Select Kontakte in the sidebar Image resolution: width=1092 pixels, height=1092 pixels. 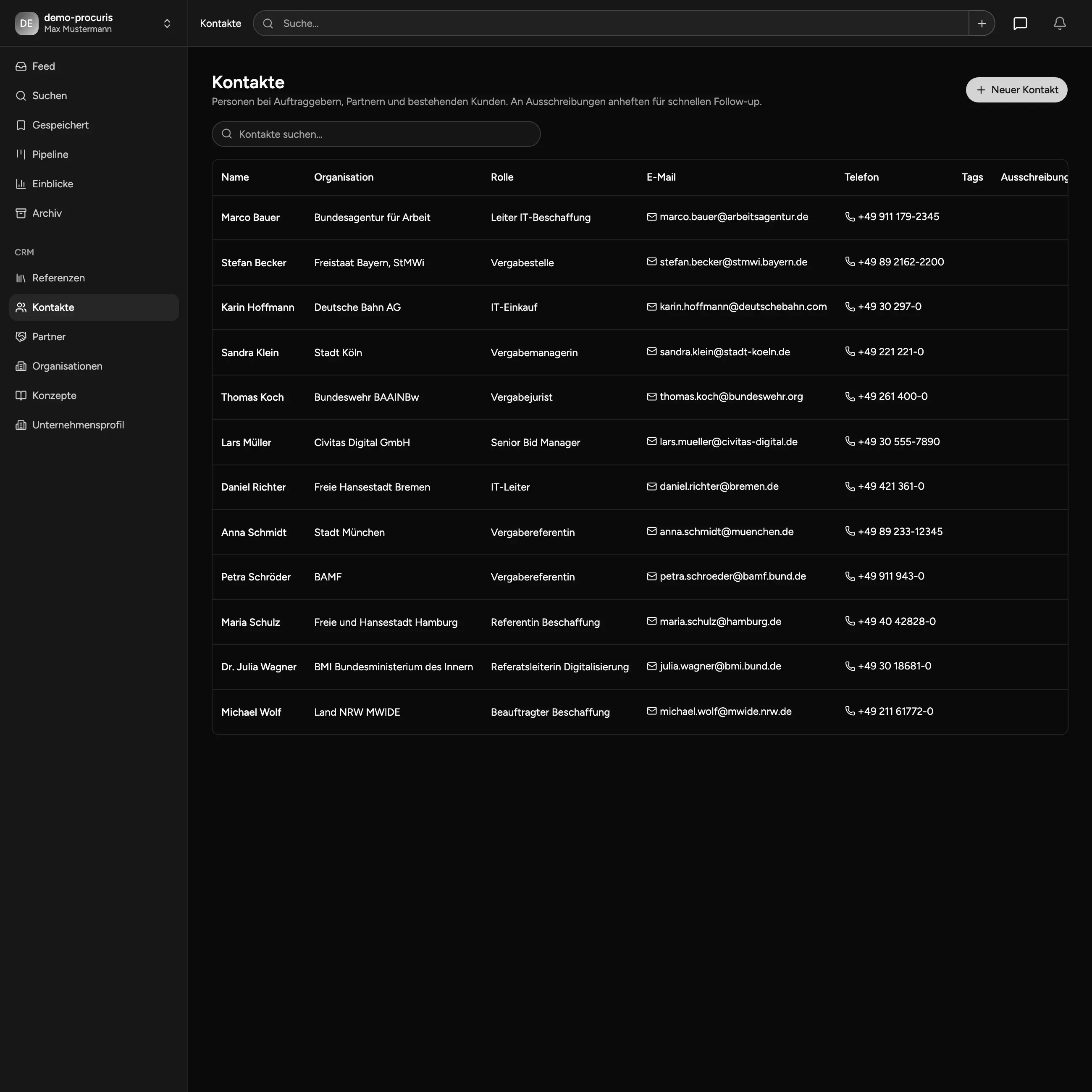tap(94, 307)
